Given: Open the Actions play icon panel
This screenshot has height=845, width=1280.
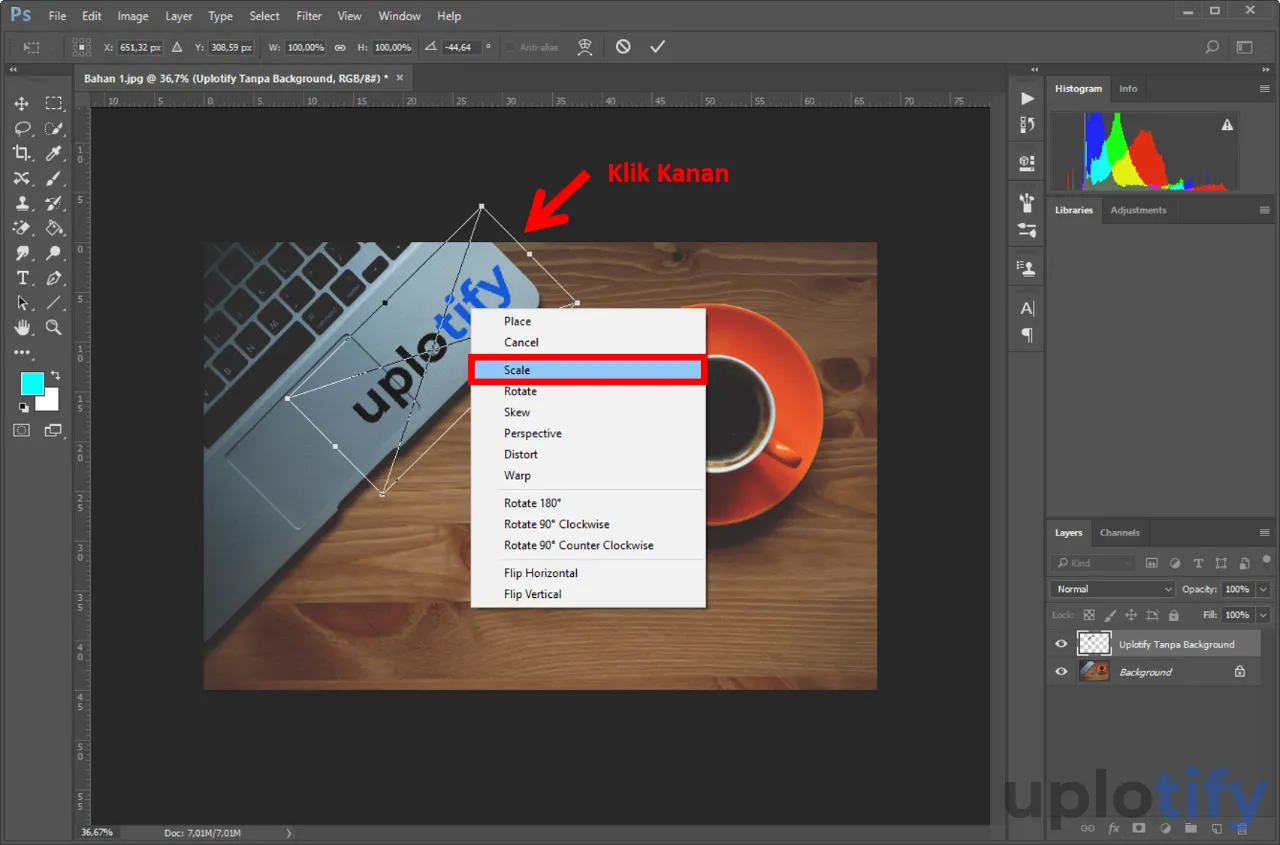Looking at the screenshot, I should click(1027, 98).
